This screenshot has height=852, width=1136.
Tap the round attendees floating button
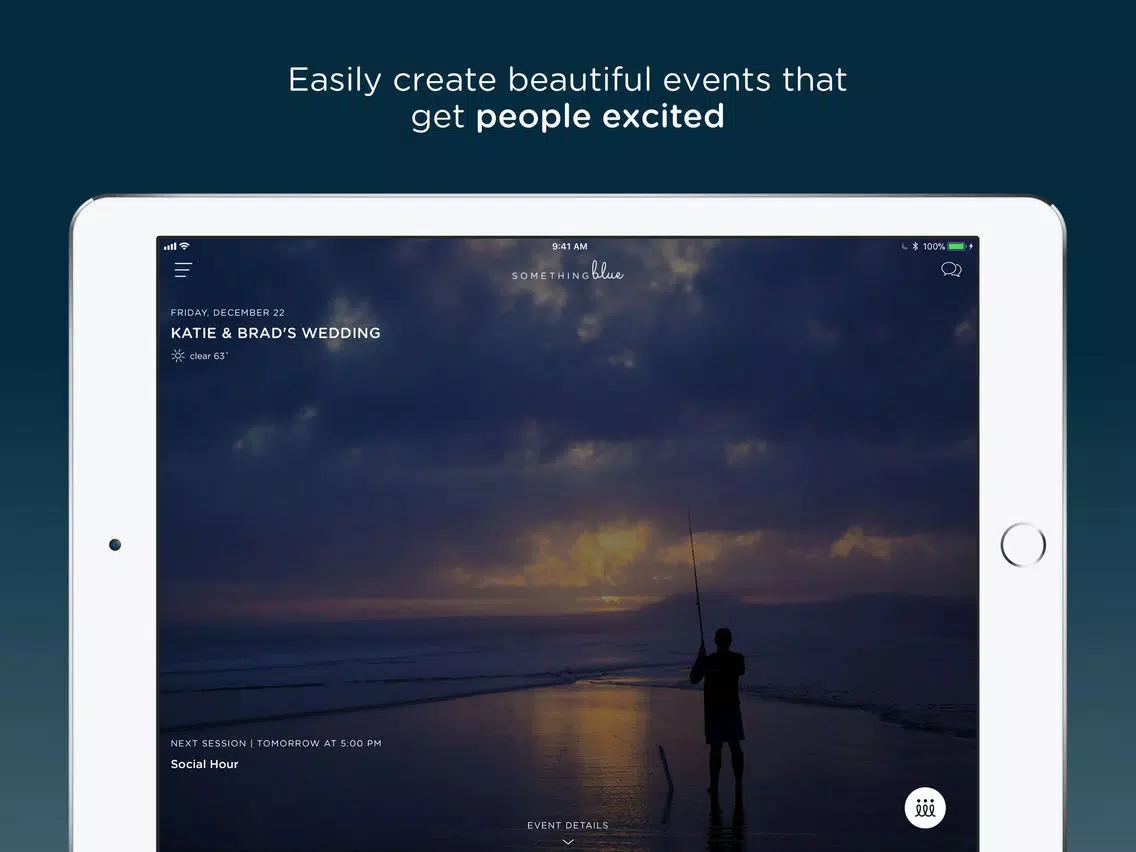[925, 807]
